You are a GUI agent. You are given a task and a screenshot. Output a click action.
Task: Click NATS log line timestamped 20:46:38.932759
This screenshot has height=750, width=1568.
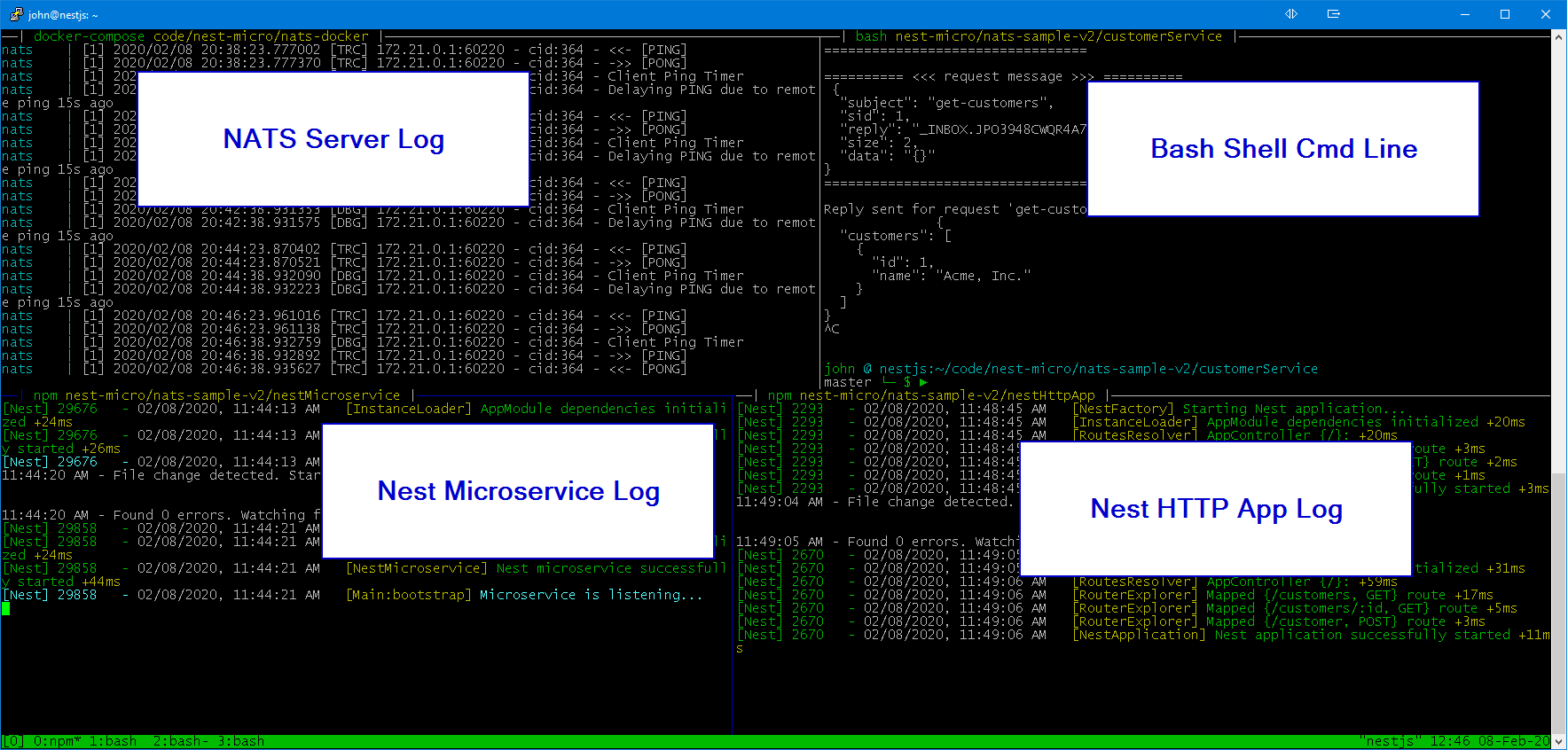pos(372,342)
